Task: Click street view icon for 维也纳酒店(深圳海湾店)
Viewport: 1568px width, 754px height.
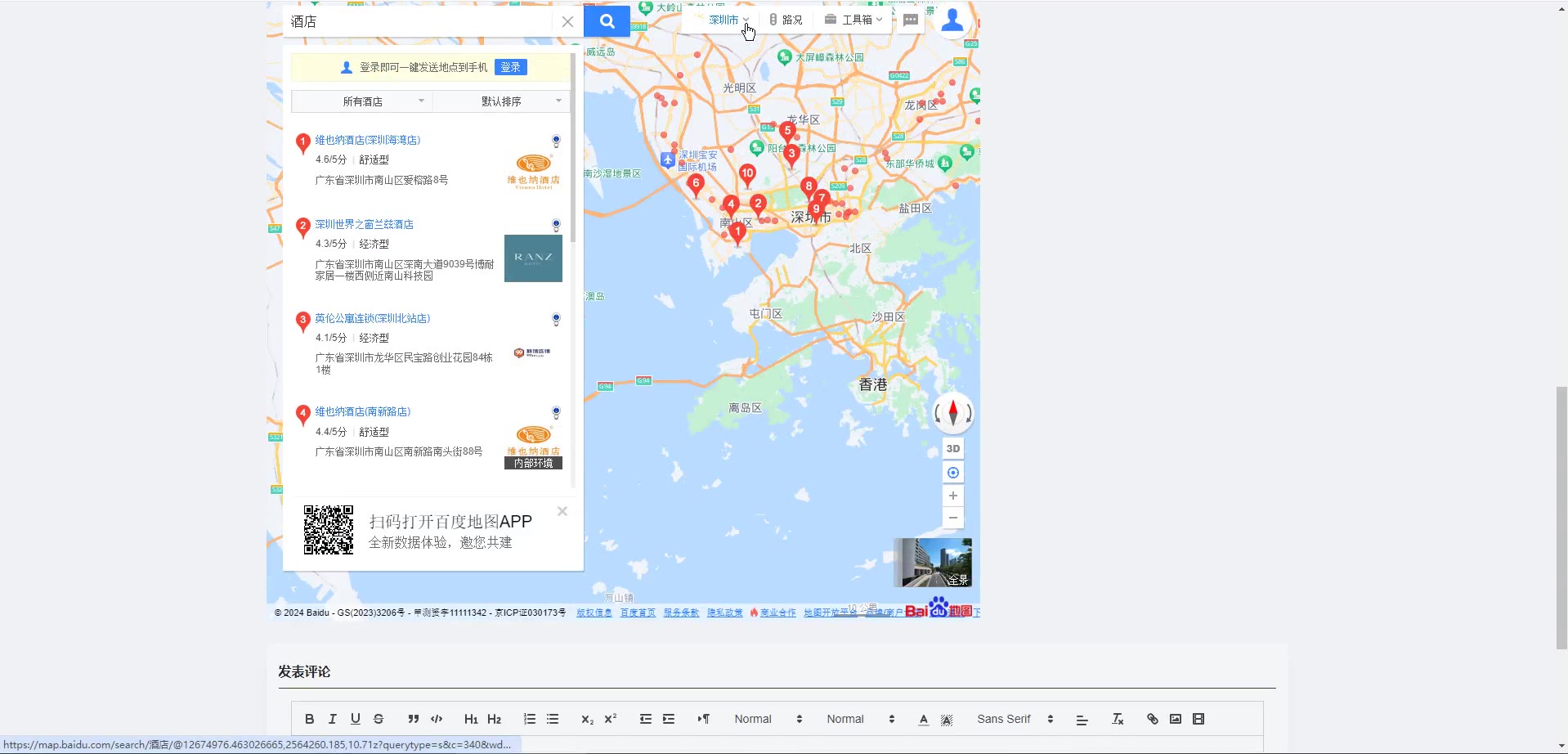Action: point(556,141)
